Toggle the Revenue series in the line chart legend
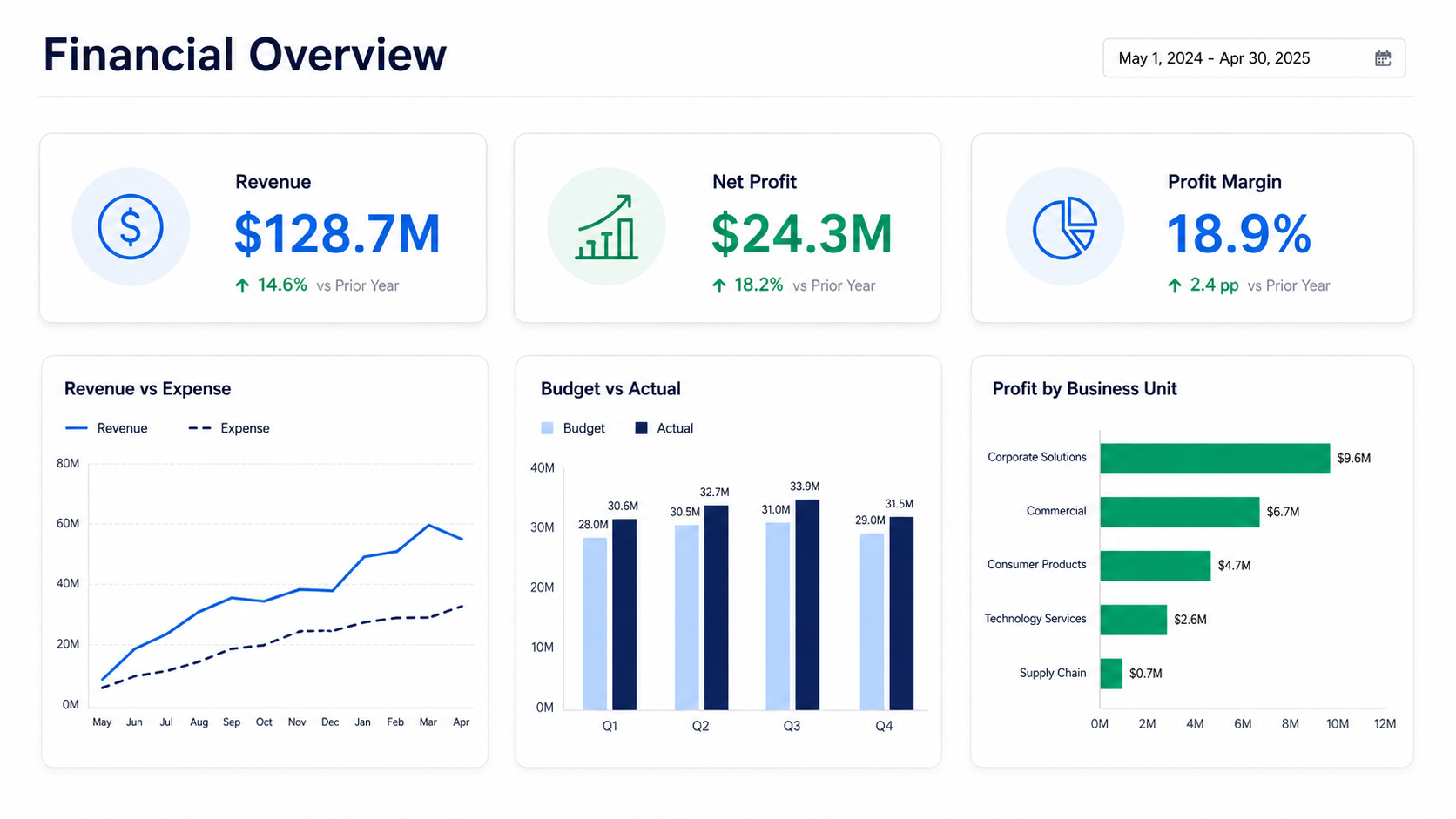The image size is (1456, 819). click(x=106, y=428)
